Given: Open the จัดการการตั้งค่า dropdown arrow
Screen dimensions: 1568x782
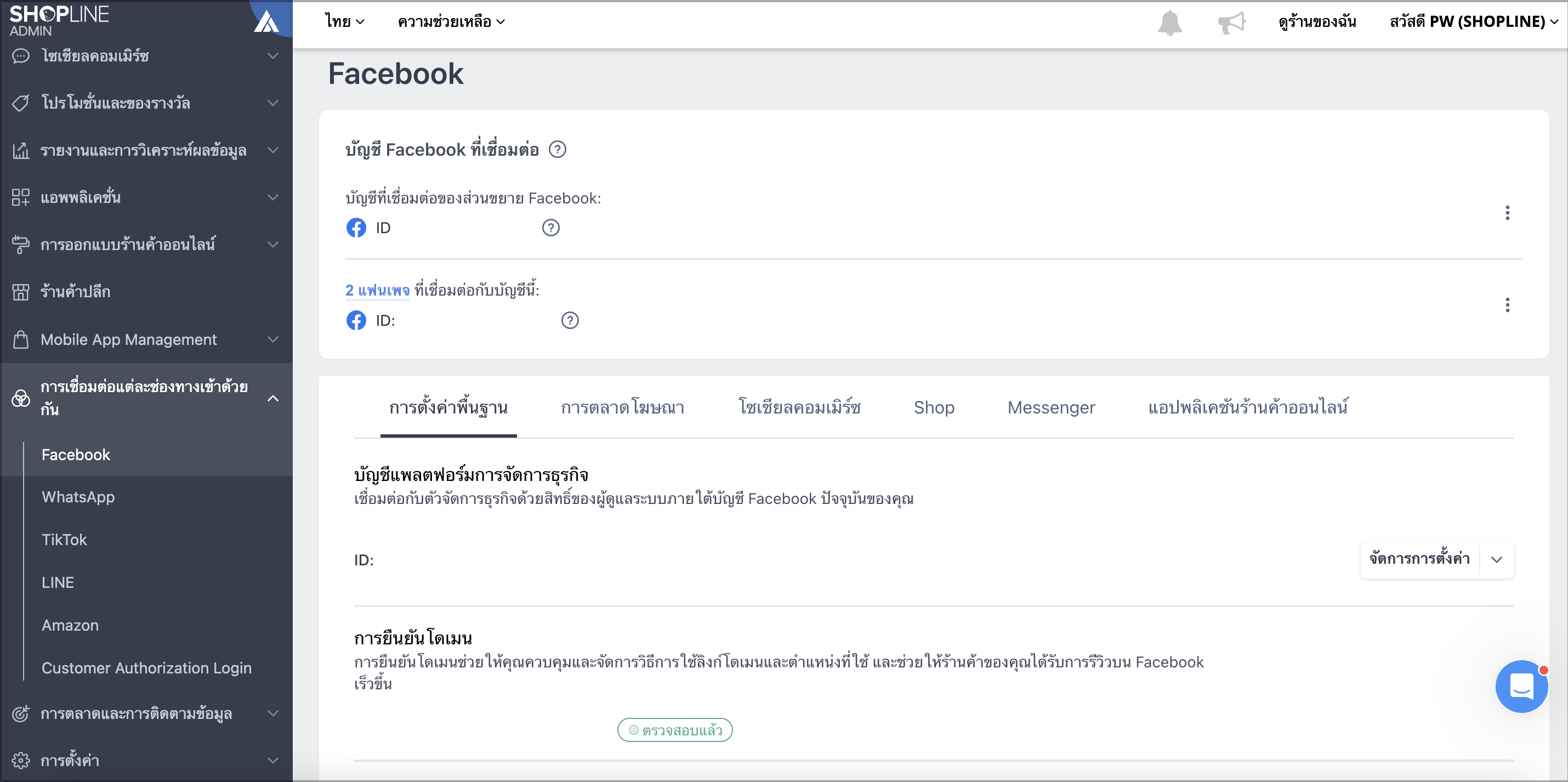Looking at the screenshot, I should (1497, 560).
